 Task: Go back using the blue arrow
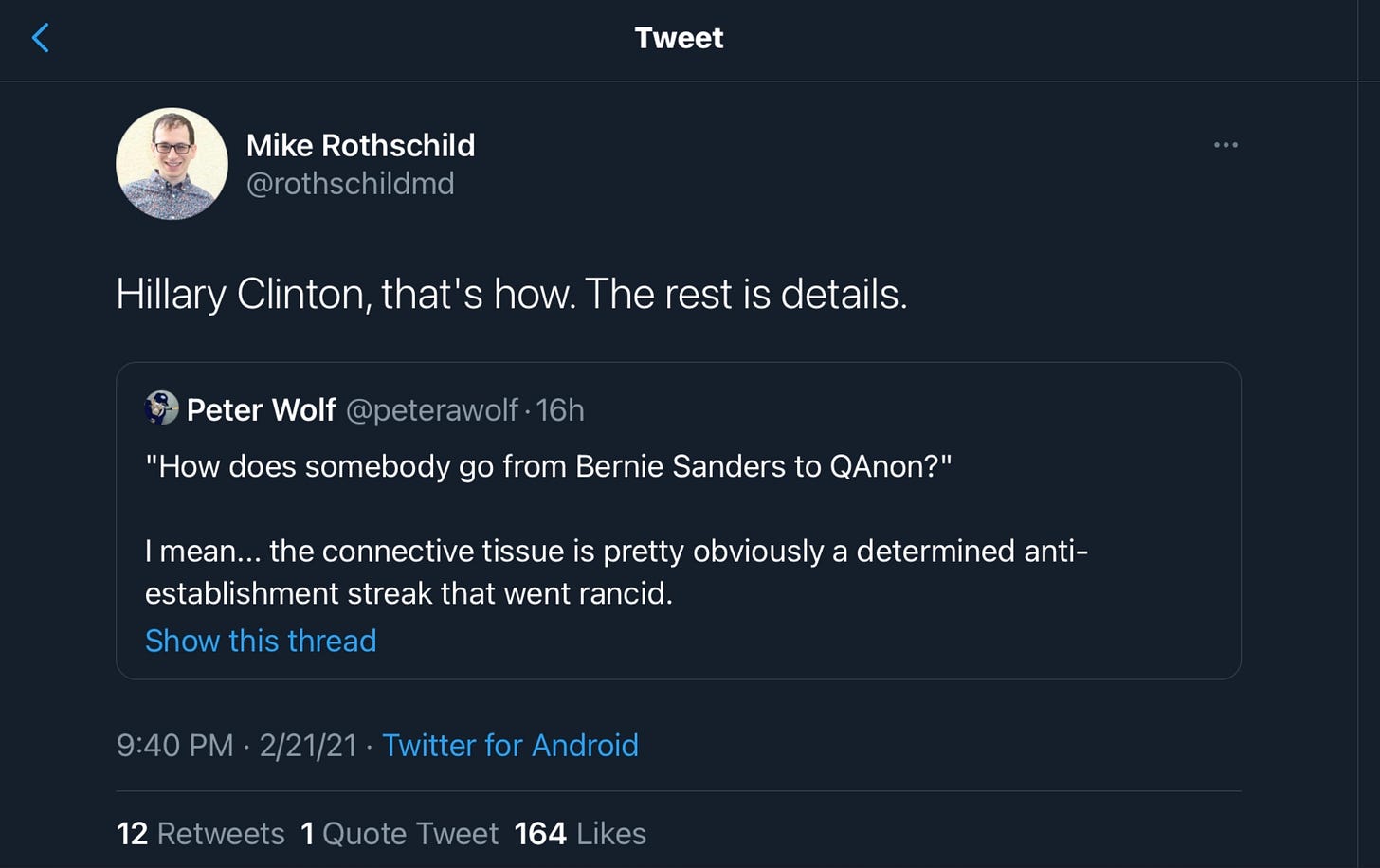tap(41, 38)
